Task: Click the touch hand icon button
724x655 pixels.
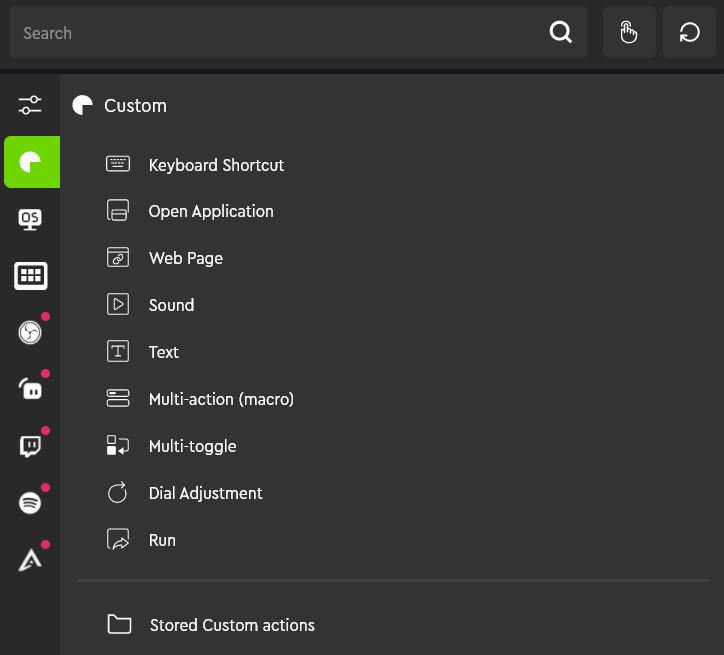Action: click(x=629, y=32)
